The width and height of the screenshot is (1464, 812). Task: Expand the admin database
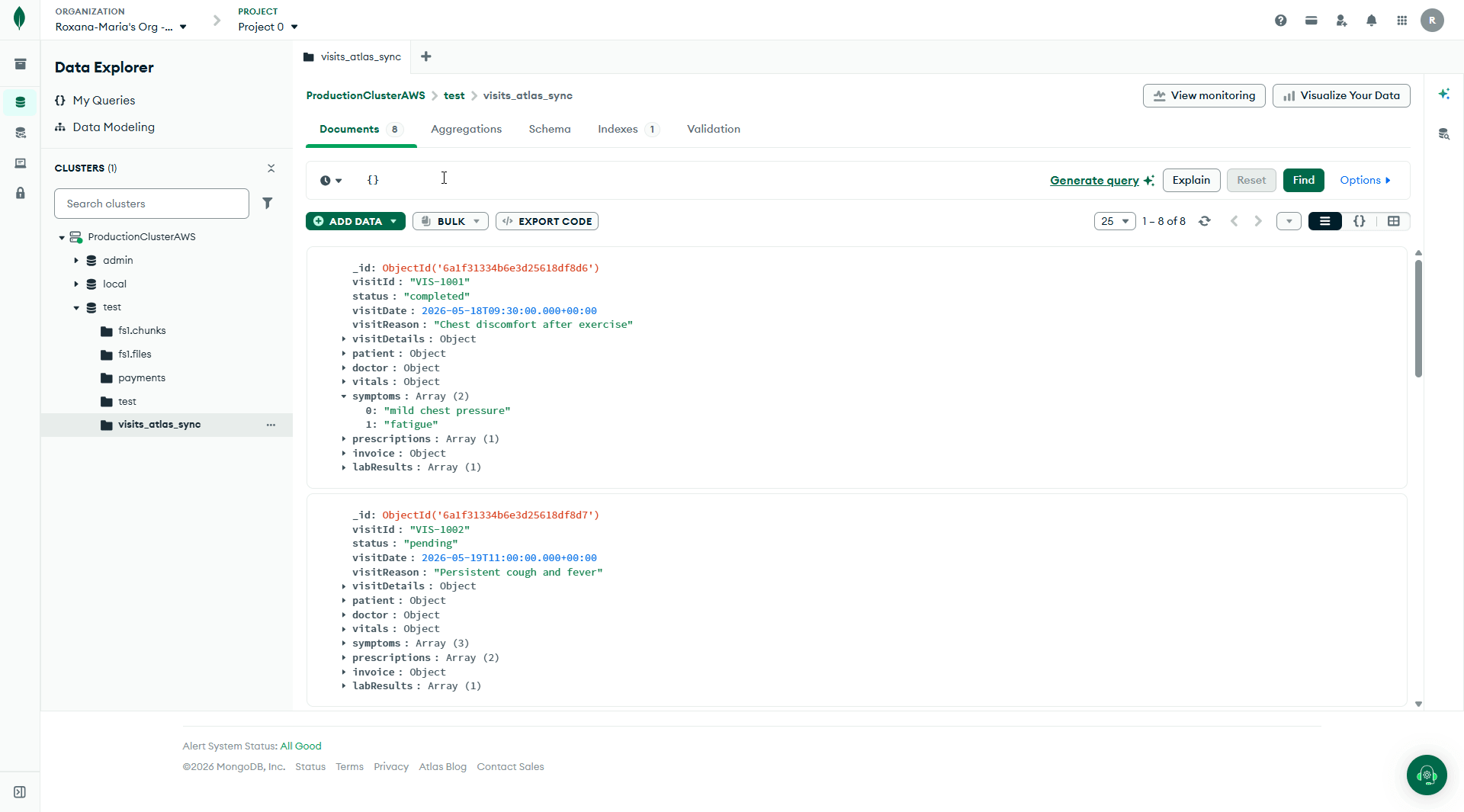[x=76, y=261]
